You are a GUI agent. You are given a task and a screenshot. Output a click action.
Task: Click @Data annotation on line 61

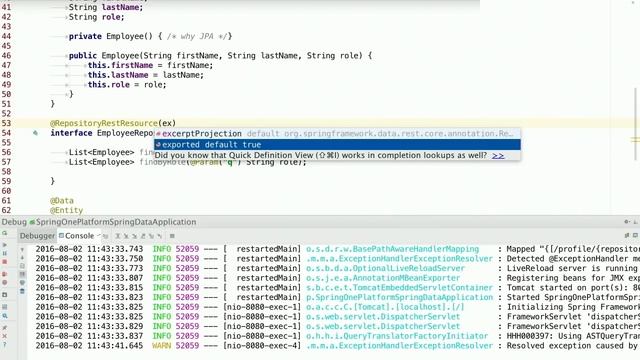click(x=62, y=200)
